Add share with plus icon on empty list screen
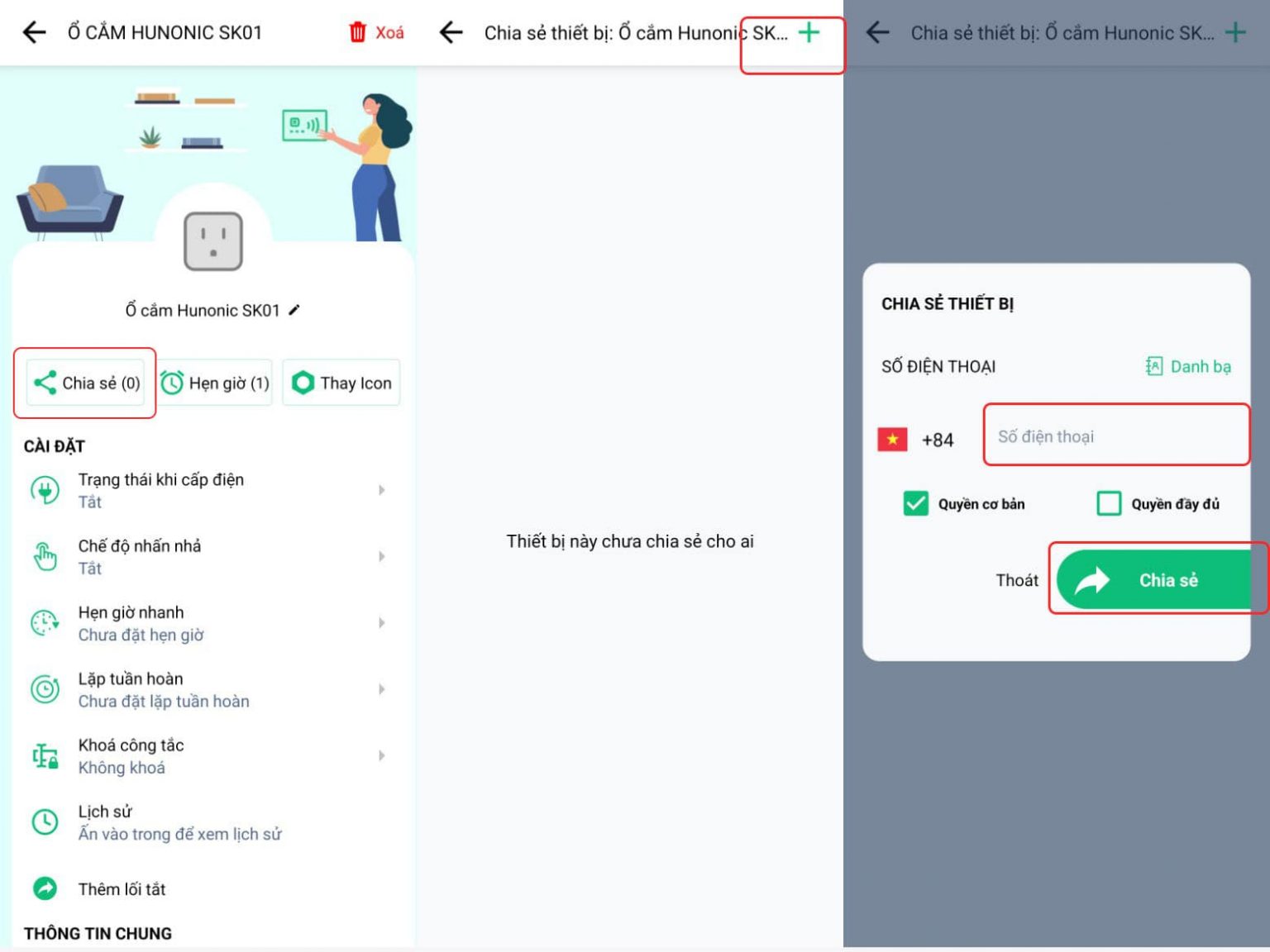Viewport: 1270px width, 952px height. point(809,33)
